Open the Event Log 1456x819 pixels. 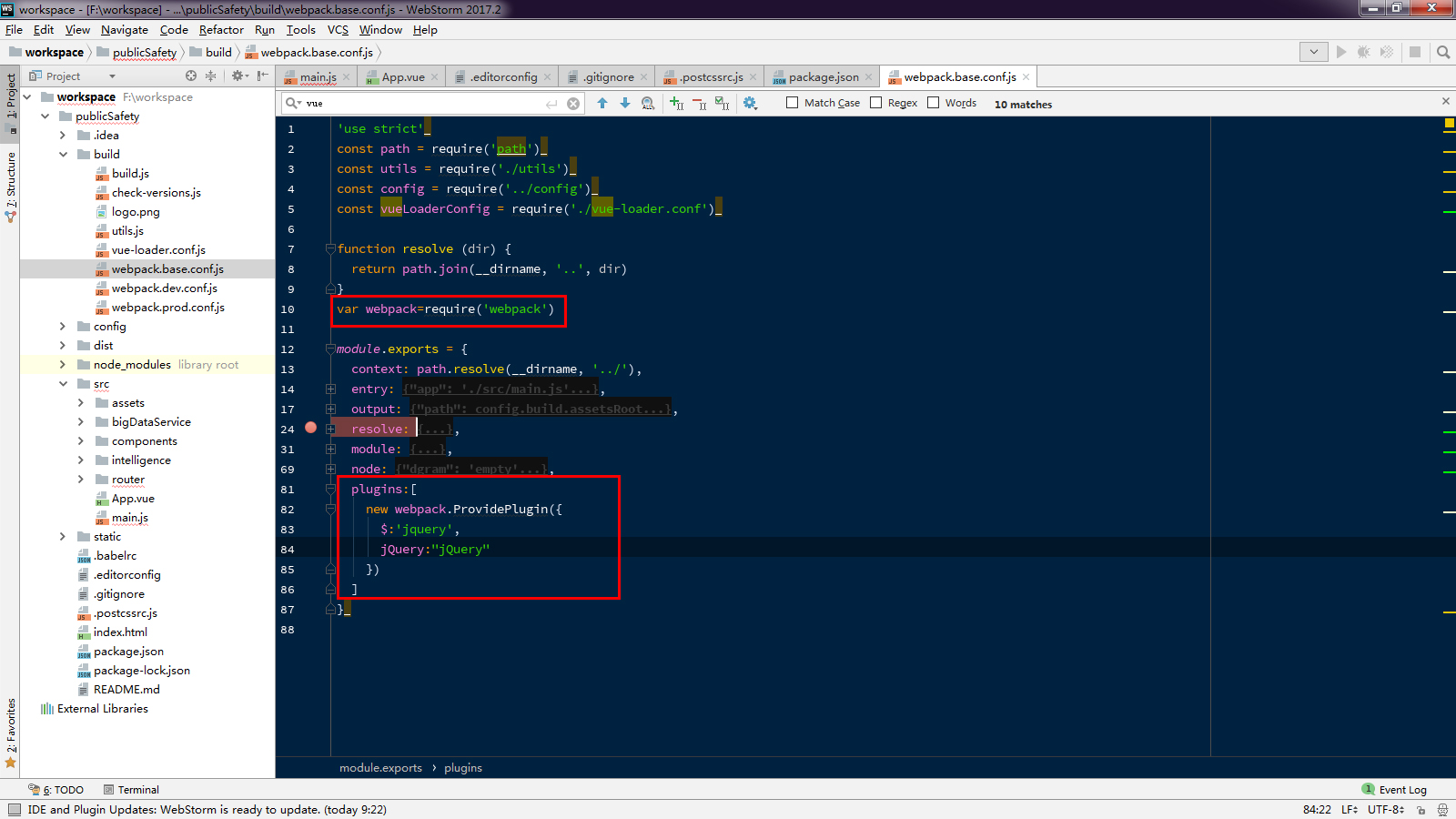click(1394, 790)
